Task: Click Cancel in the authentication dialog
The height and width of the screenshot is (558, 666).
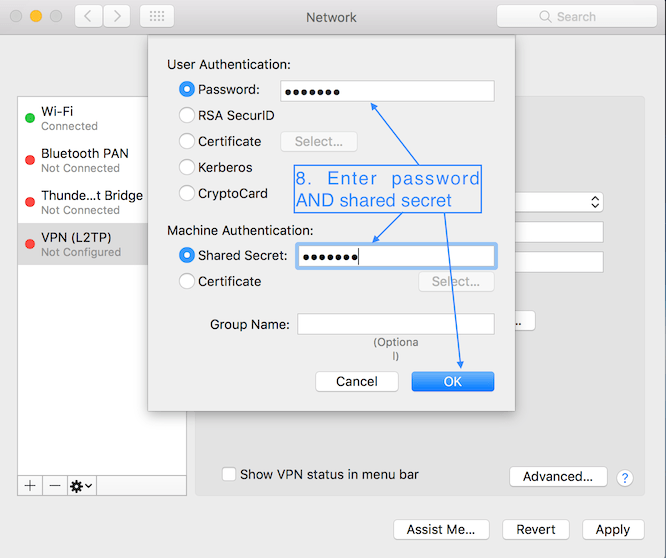Action: pos(357,381)
